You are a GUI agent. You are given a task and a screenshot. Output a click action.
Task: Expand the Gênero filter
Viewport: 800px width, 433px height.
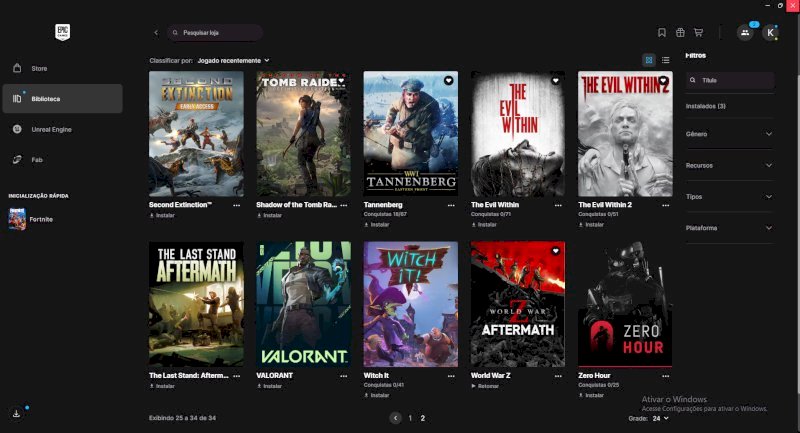coord(729,134)
